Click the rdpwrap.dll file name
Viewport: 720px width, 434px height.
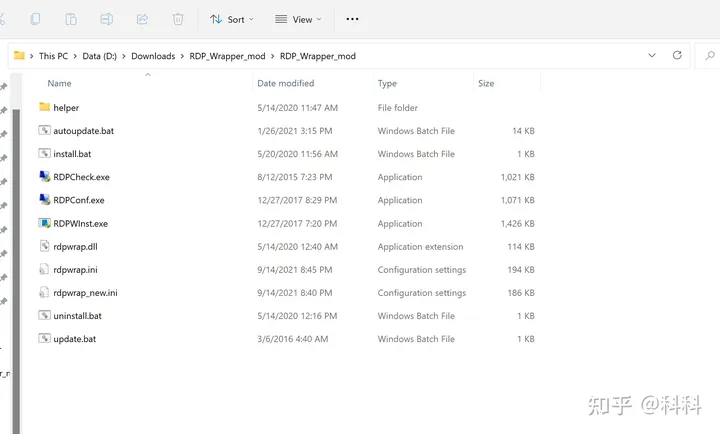(x=75, y=247)
